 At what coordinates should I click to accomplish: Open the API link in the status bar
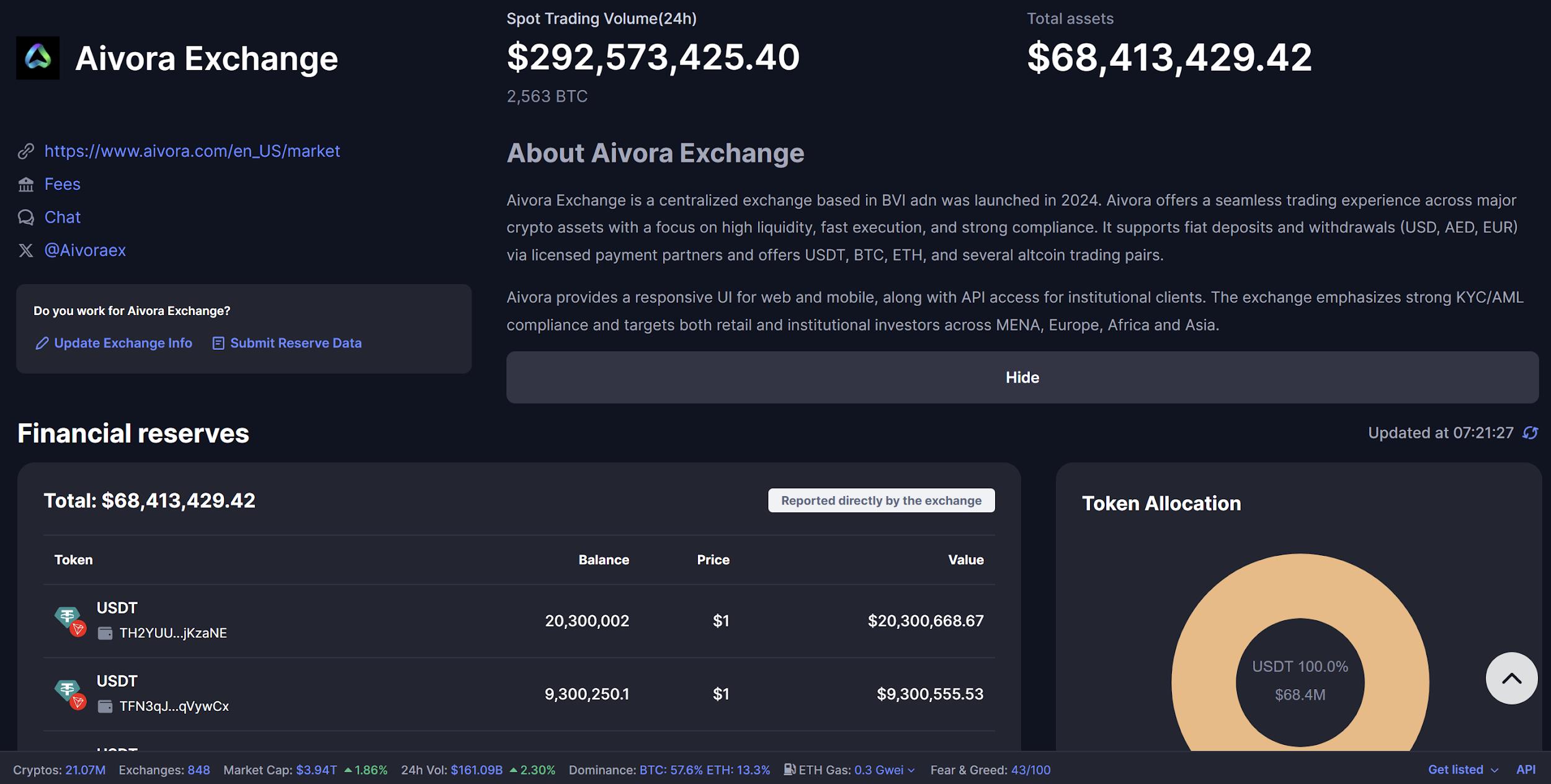point(1526,770)
